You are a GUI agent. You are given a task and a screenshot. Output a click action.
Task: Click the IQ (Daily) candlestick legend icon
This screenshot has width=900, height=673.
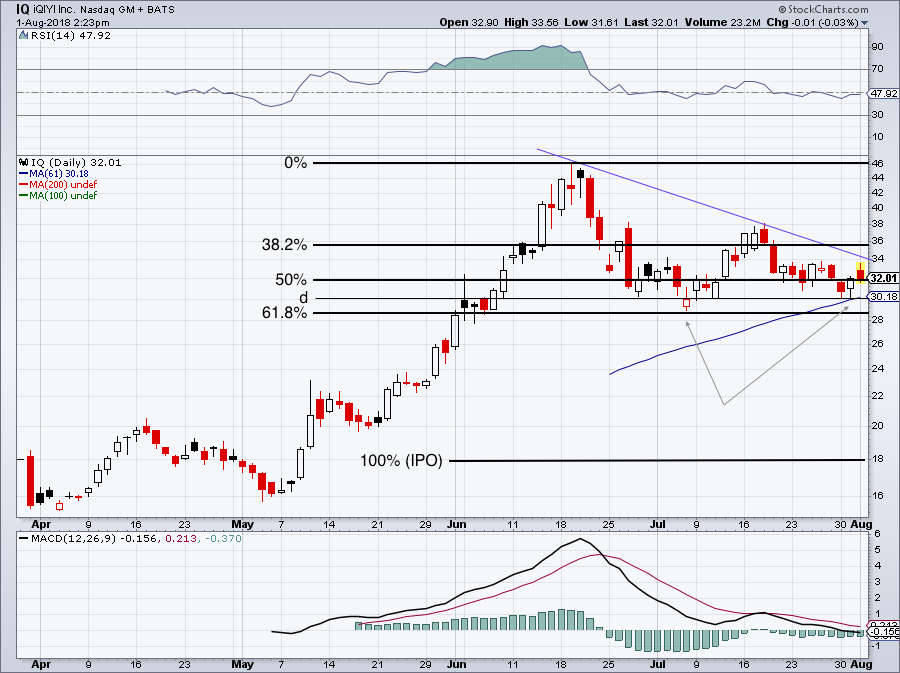23,162
